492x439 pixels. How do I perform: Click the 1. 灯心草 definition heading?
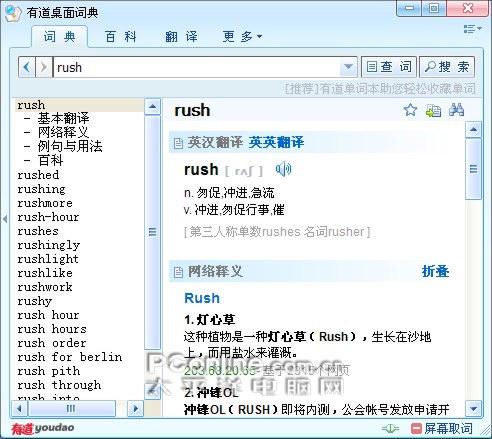(x=210, y=320)
